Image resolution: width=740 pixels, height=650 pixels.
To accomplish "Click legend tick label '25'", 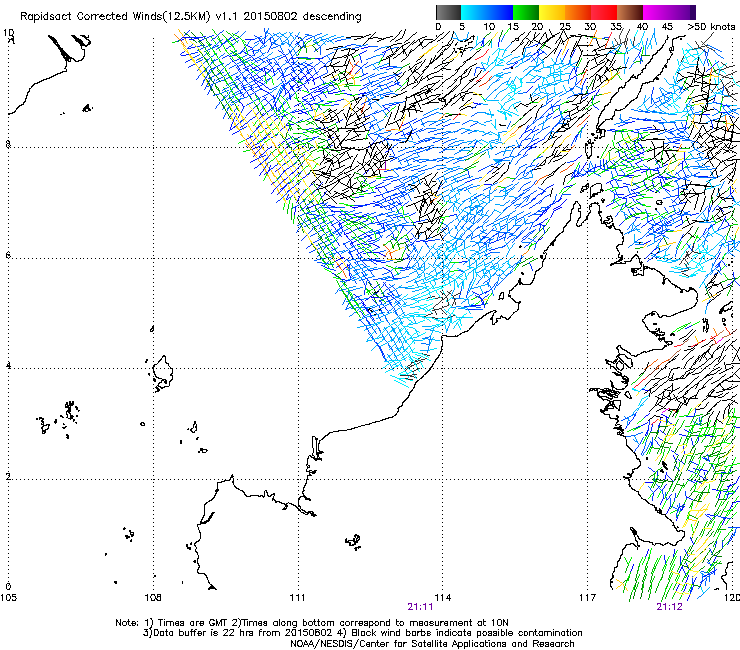I will click(565, 26).
